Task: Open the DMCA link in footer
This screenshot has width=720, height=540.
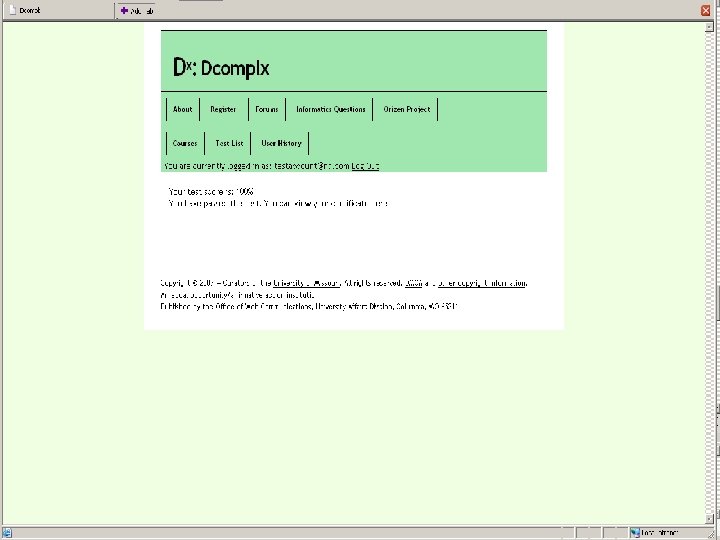Action: (413, 283)
